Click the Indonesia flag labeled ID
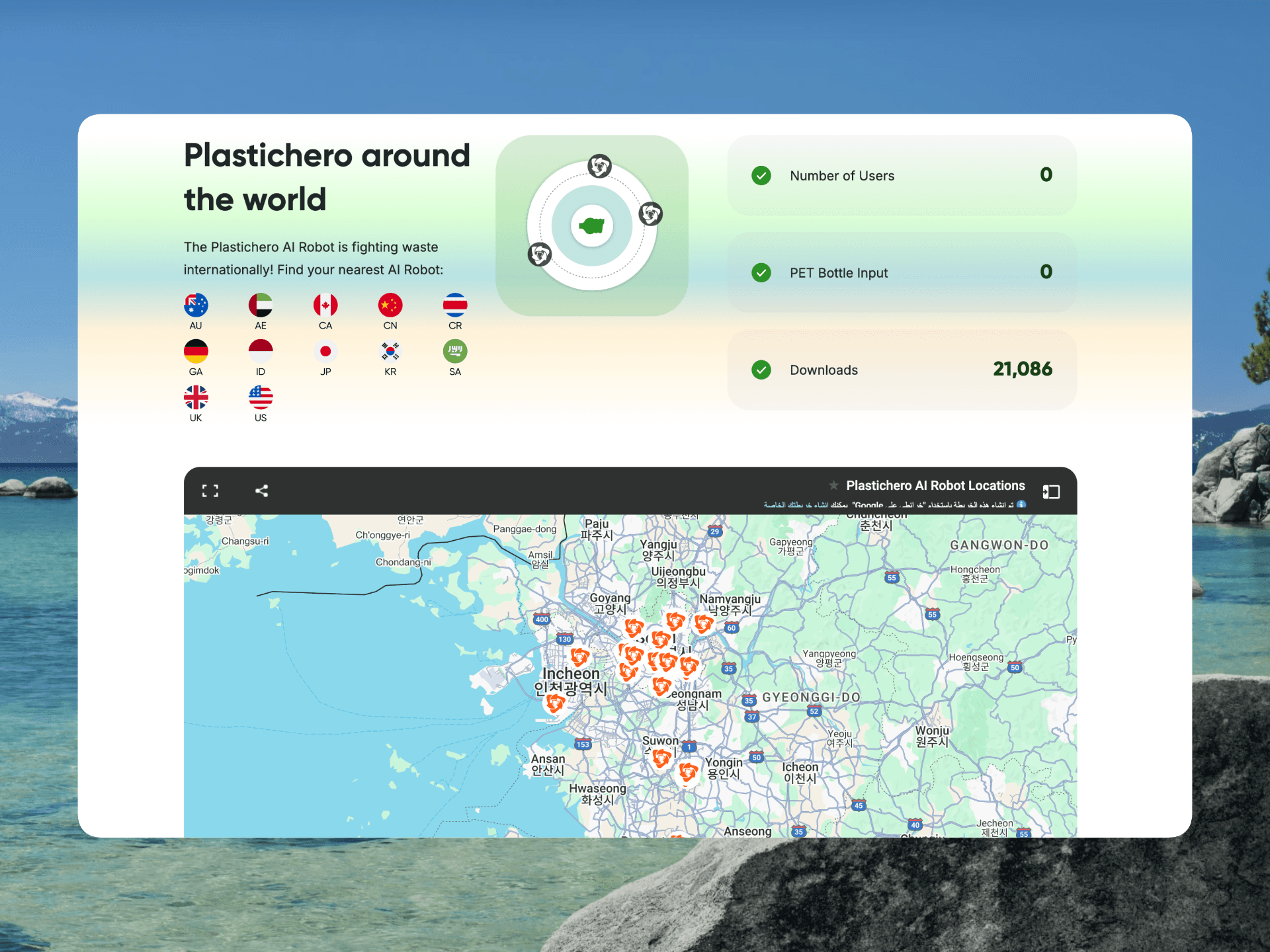Screen dimensions: 1270x952 [x=261, y=351]
